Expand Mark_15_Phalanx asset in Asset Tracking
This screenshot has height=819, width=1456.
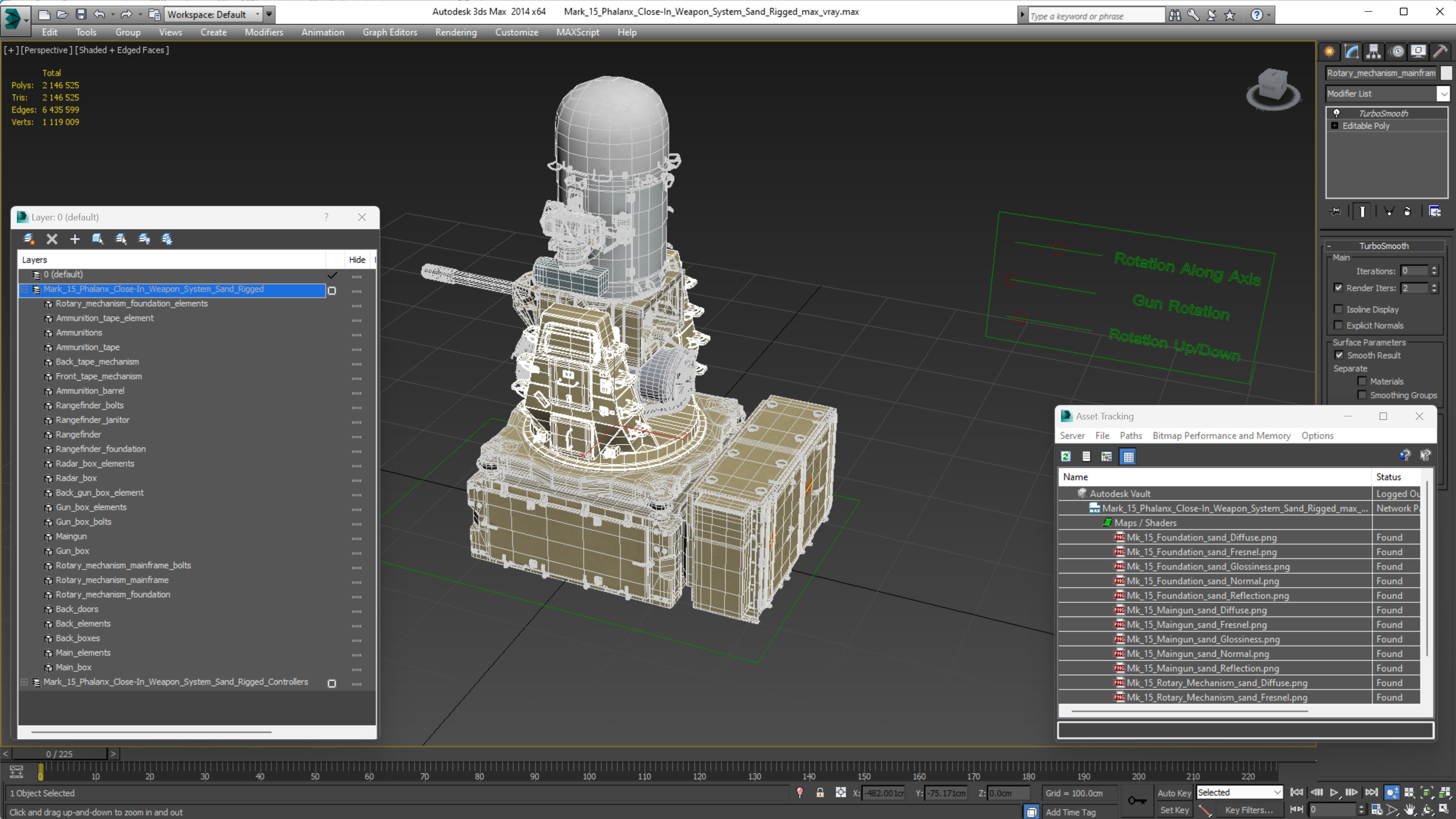(1083, 508)
